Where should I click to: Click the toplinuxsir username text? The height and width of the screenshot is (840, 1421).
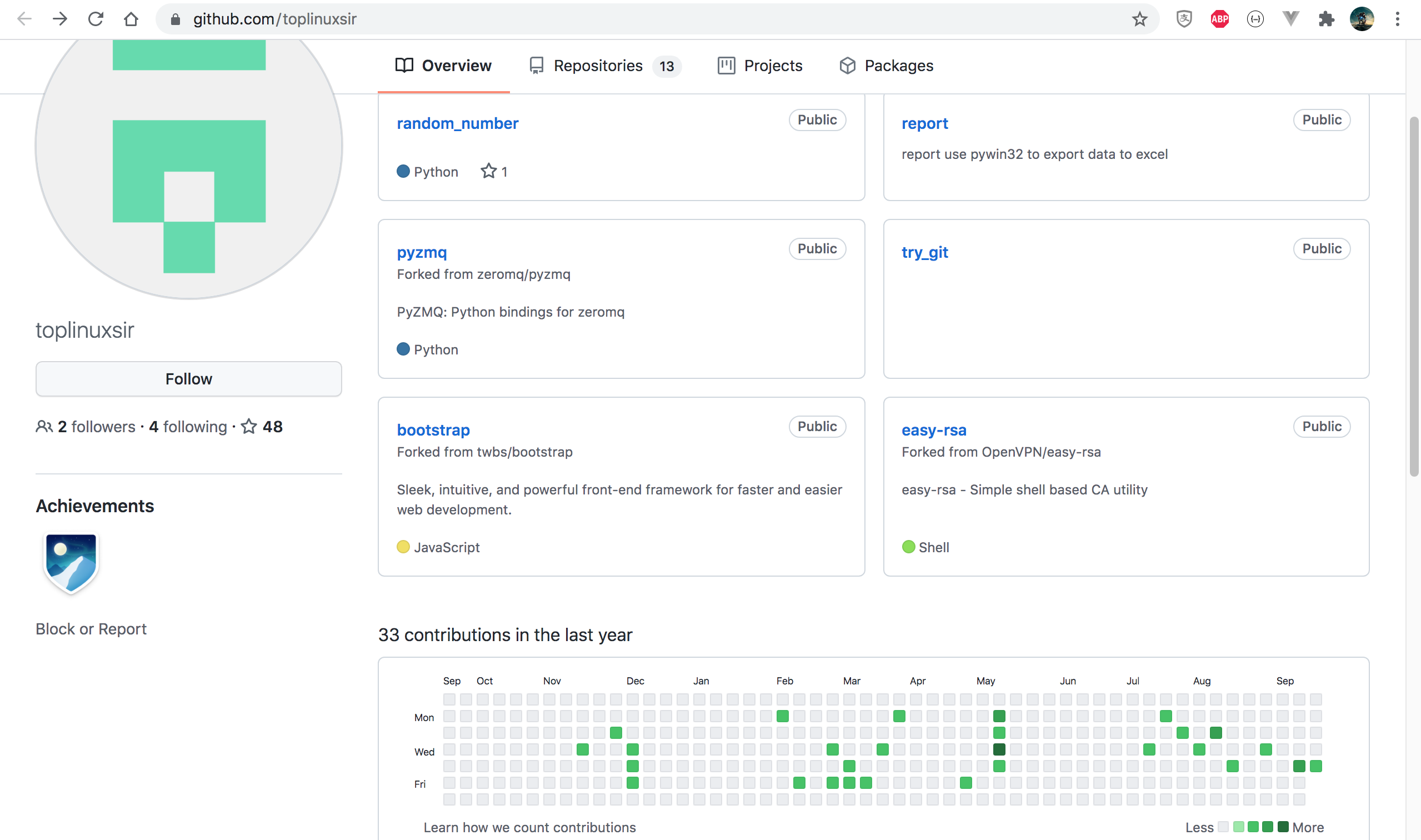pos(85,330)
